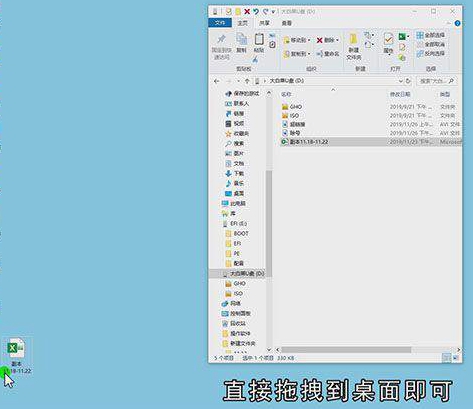Viewport: 473px width, 409px height.
Task: Click Properties icon in title bar toolbar
Action: tap(229, 12)
